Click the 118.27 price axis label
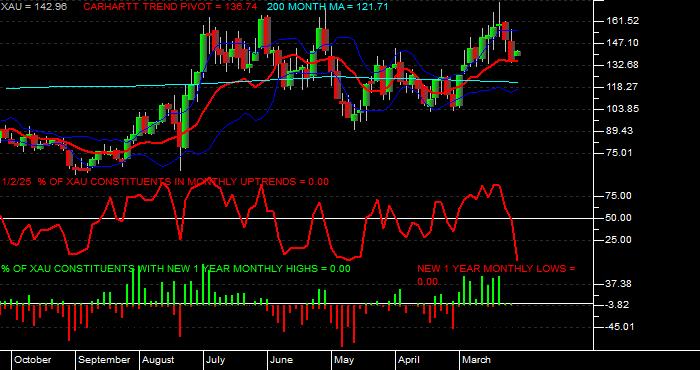 click(x=622, y=87)
